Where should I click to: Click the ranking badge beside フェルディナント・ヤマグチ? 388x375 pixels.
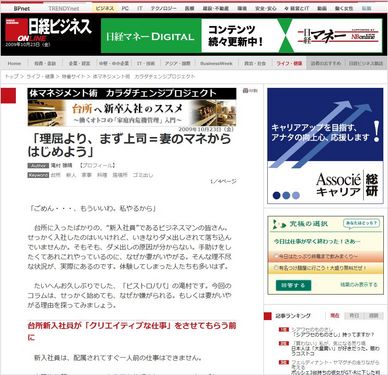[284, 362]
